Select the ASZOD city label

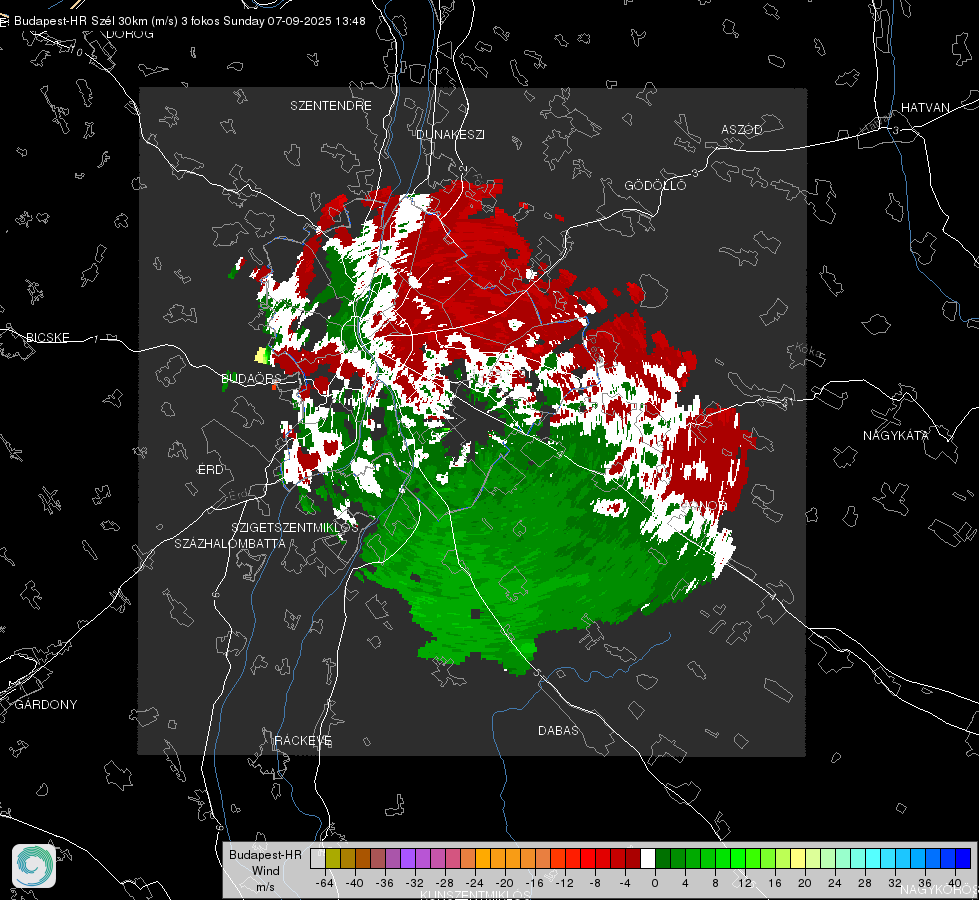point(742,129)
